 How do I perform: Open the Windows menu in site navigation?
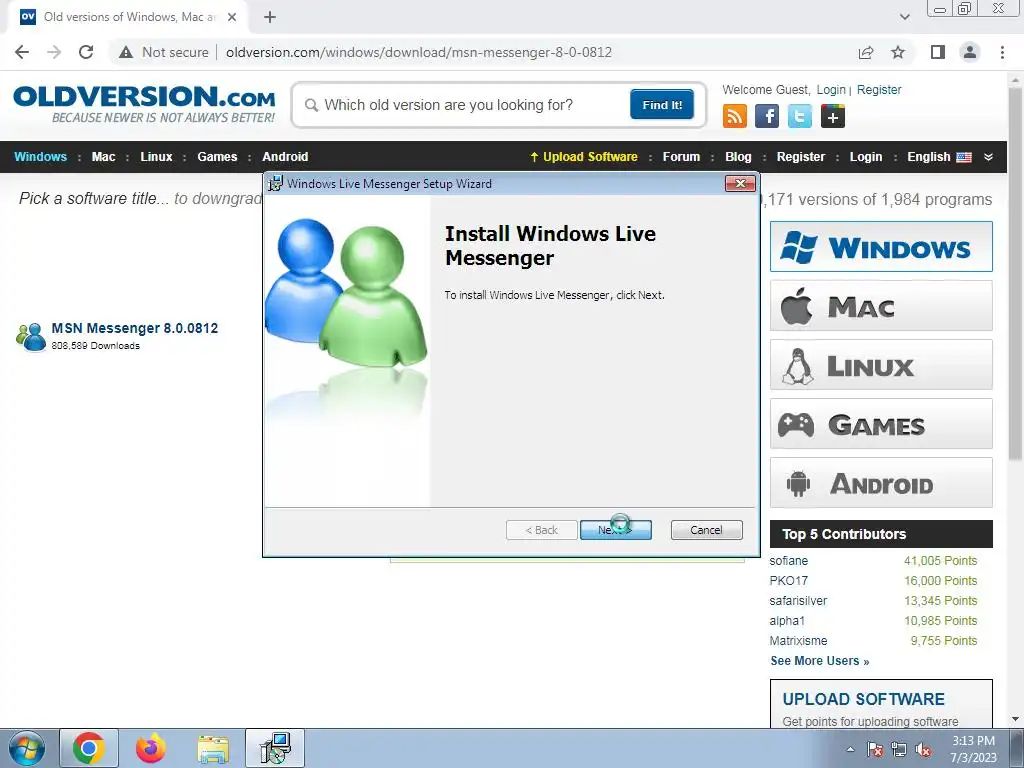click(x=40, y=157)
